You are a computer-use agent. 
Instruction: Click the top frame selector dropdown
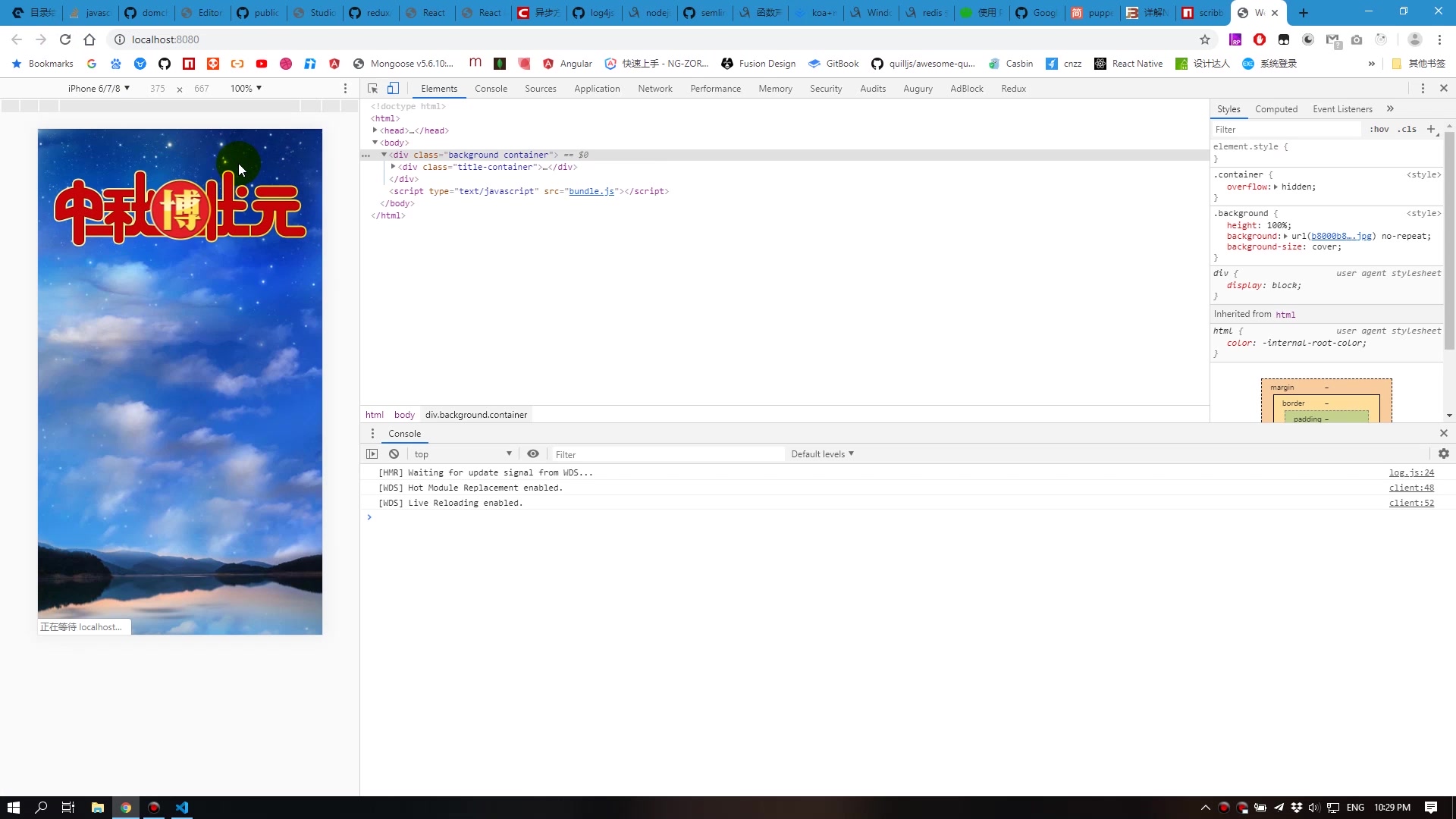coord(463,454)
